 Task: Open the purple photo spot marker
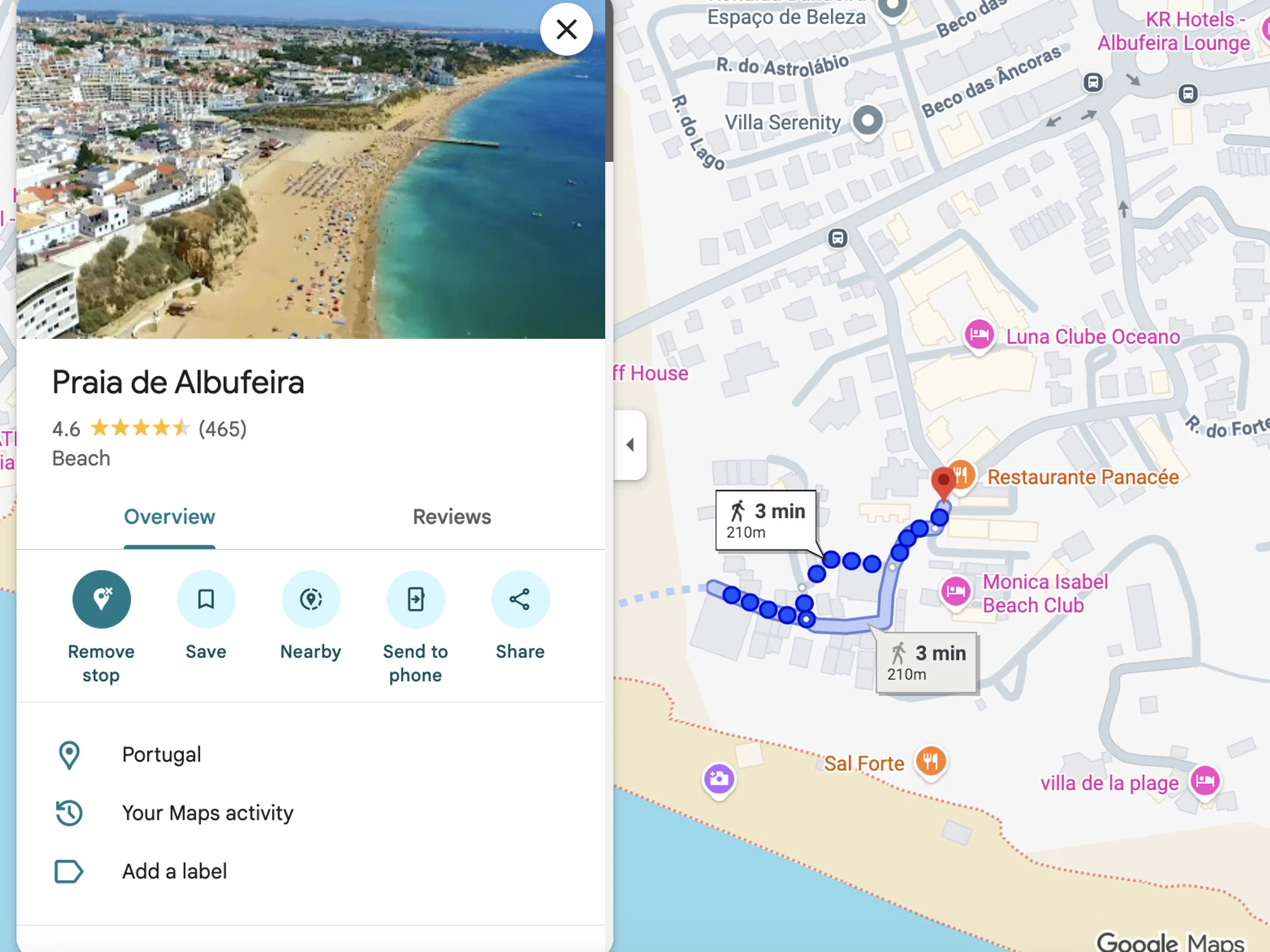coord(719,779)
